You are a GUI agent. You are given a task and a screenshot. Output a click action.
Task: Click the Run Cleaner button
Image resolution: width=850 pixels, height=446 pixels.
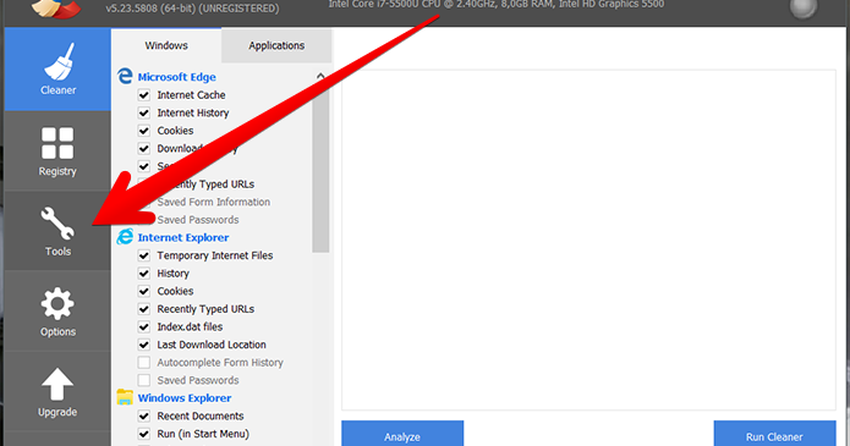click(x=774, y=436)
